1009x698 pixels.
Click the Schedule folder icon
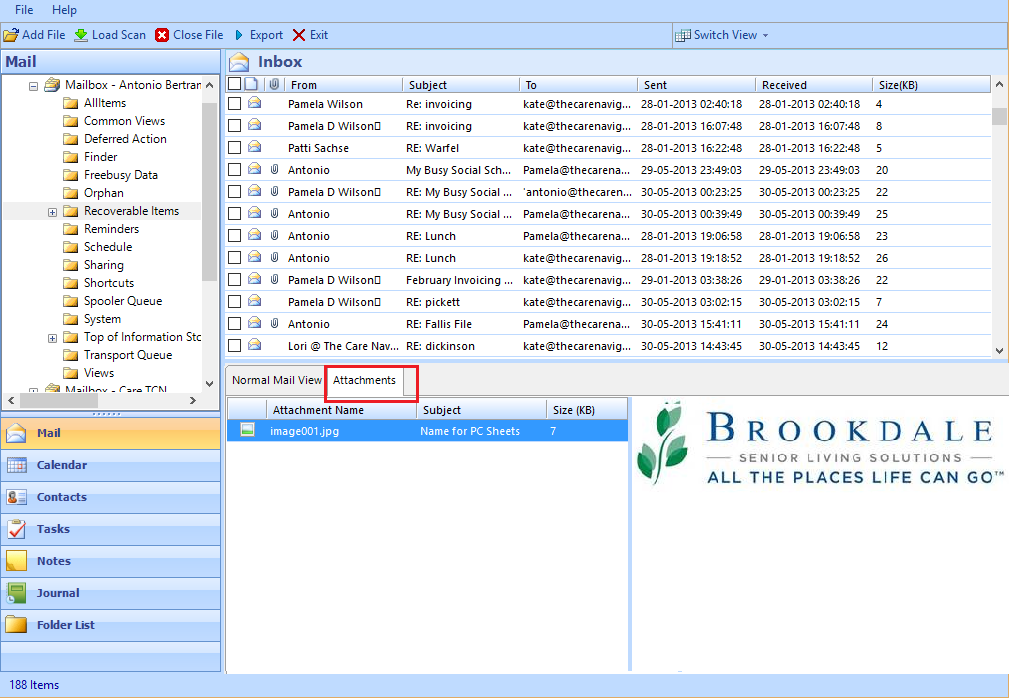71,247
